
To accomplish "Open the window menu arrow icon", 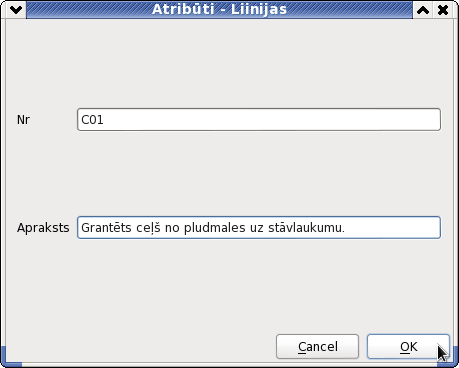I will click(x=16, y=10).
